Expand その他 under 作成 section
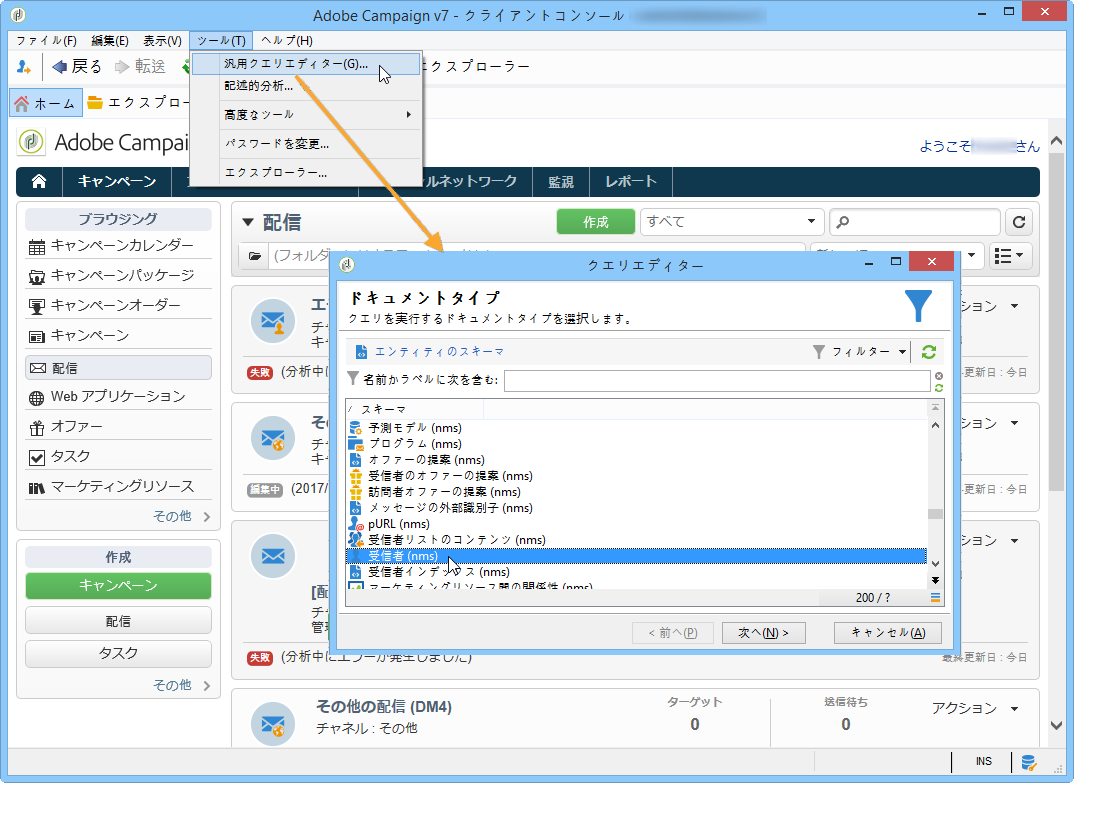Image resolution: width=1112 pixels, height=819 pixels. pyautogui.click(x=182, y=685)
